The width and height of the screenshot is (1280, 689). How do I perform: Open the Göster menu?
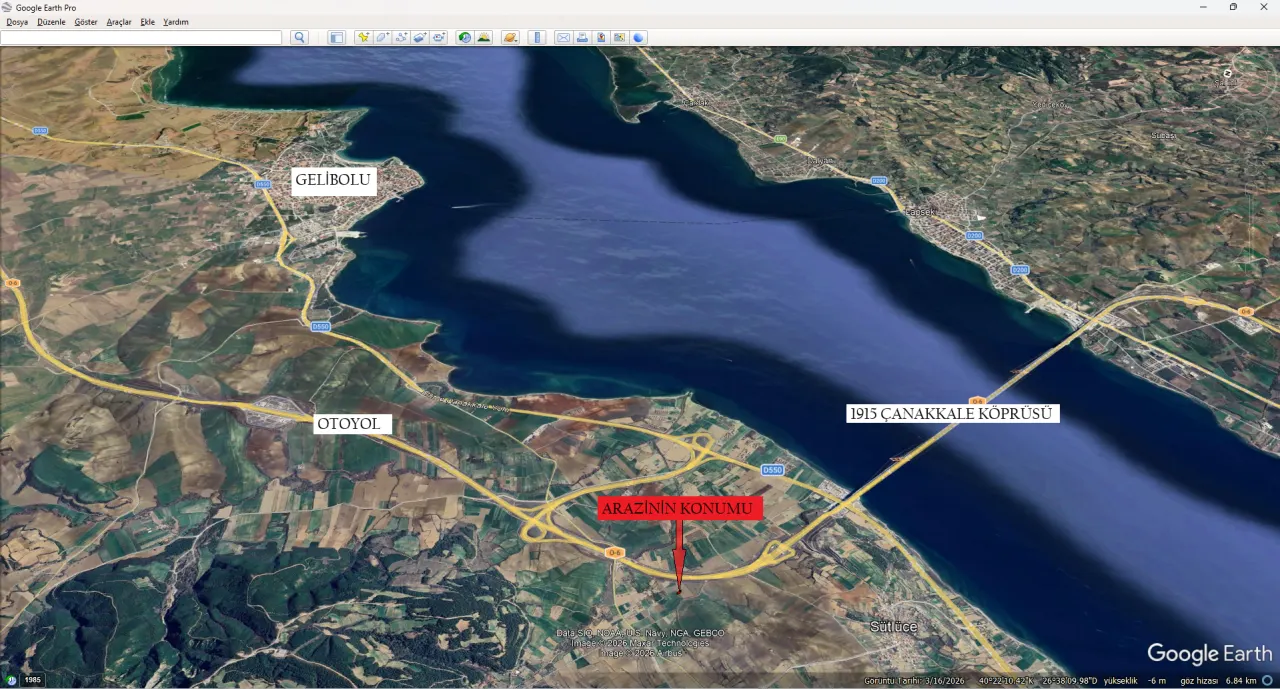86,22
